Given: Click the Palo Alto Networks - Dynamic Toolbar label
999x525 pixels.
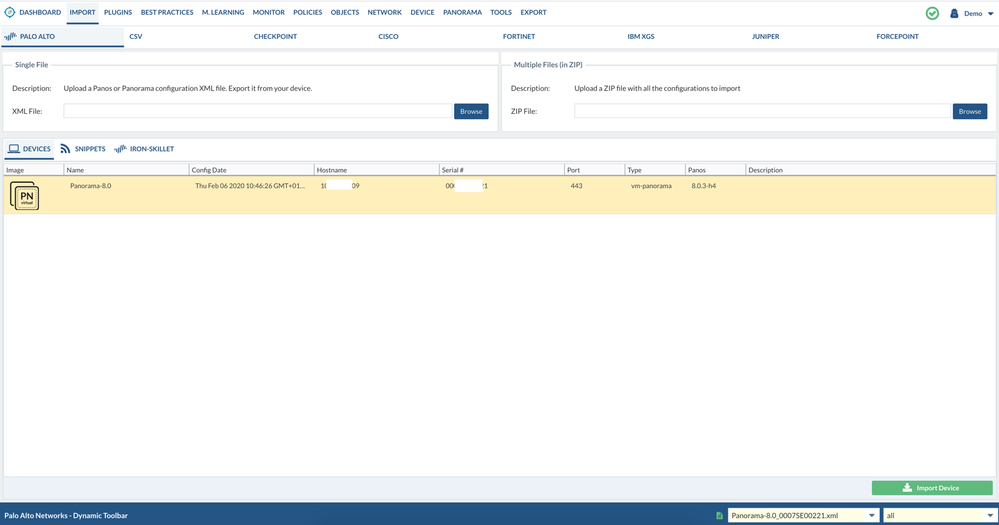Looking at the screenshot, I should [x=66, y=515].
